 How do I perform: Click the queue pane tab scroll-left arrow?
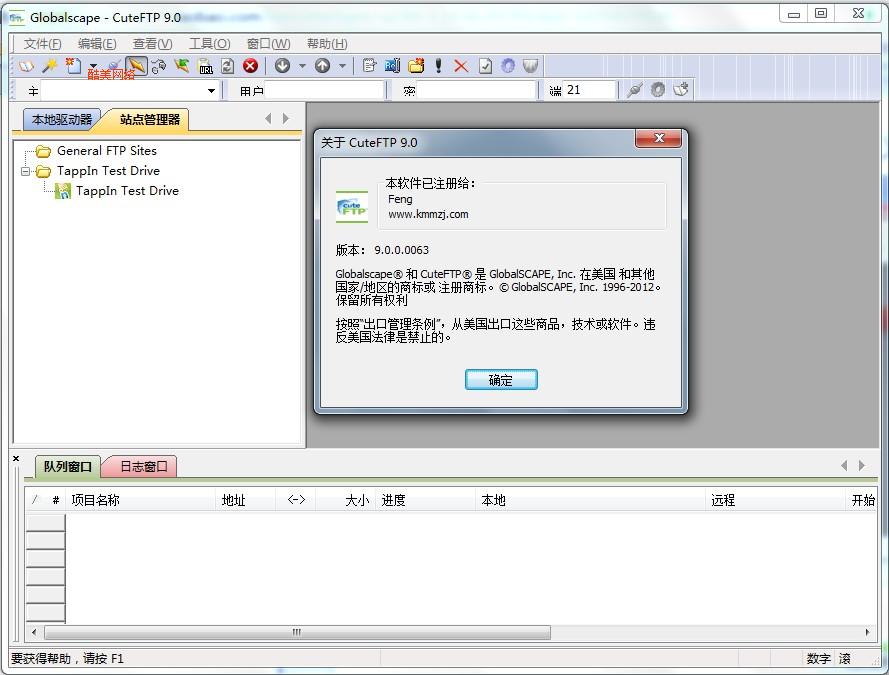point(844,465)
